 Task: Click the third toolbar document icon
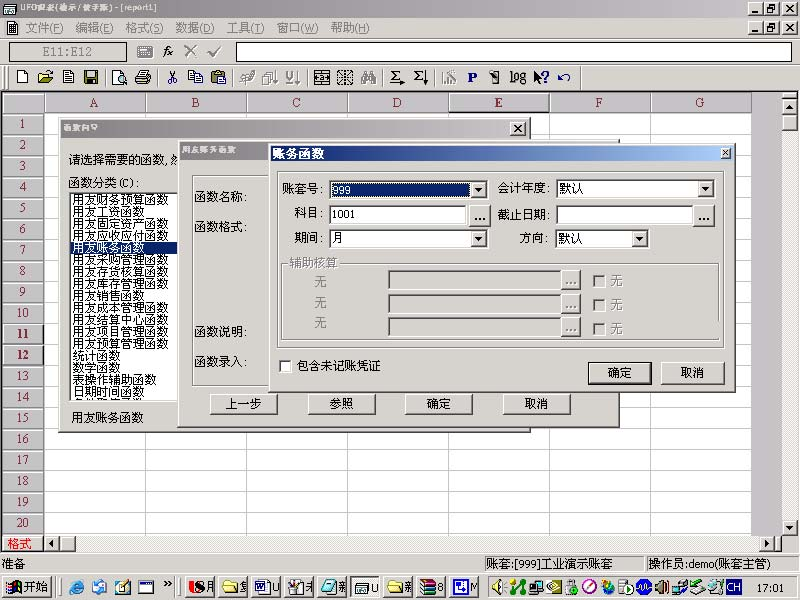pyautogui.click(x=68, y=77)
